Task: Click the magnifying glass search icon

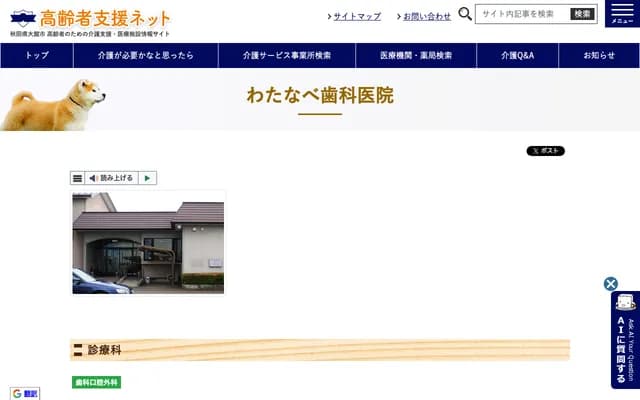Action: 465,14
